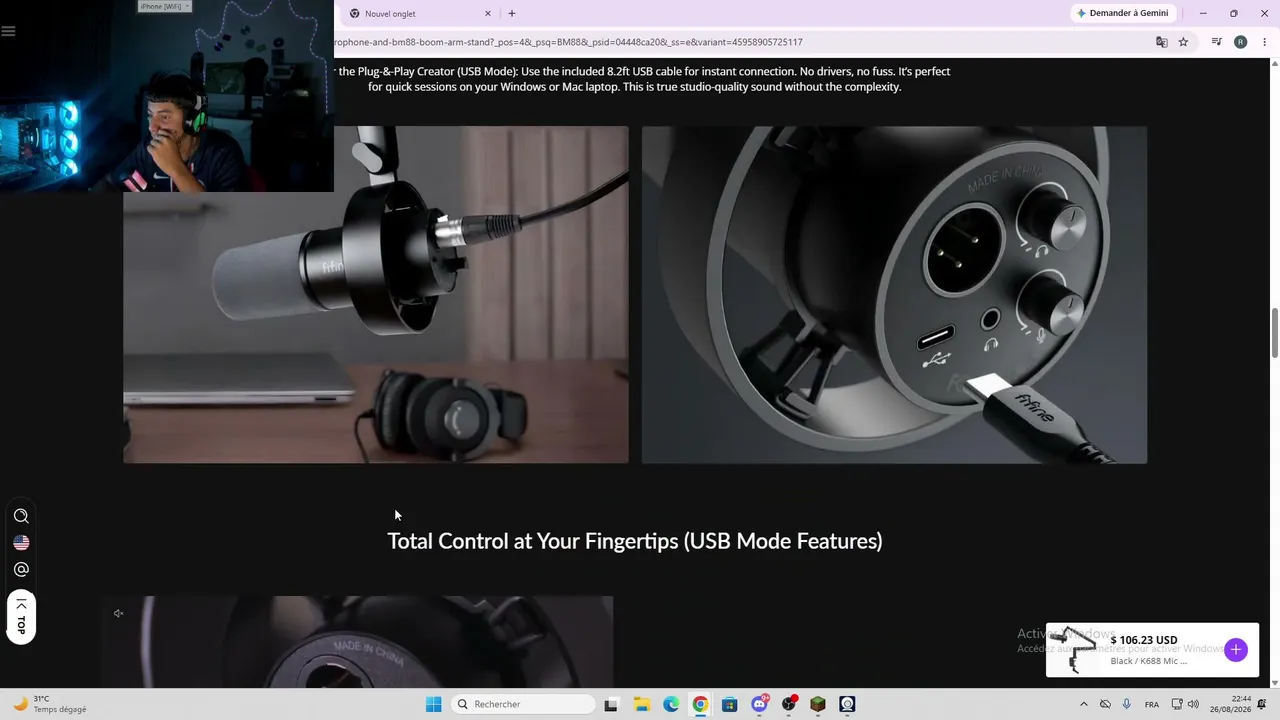The image size is (1280, 720).
Task: Open Minecraft from the taskbar
Action: (818, 704)
